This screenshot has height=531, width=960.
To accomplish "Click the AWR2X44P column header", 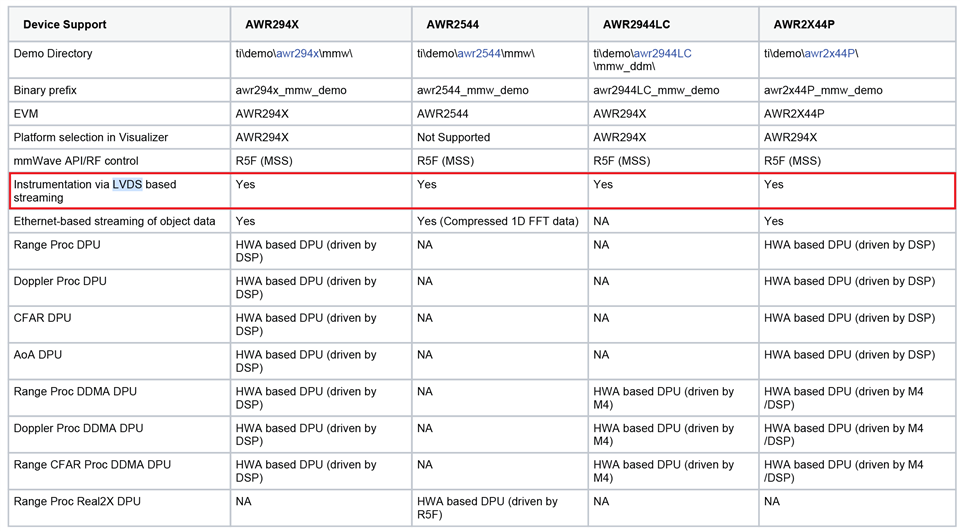I will point(857,24).
